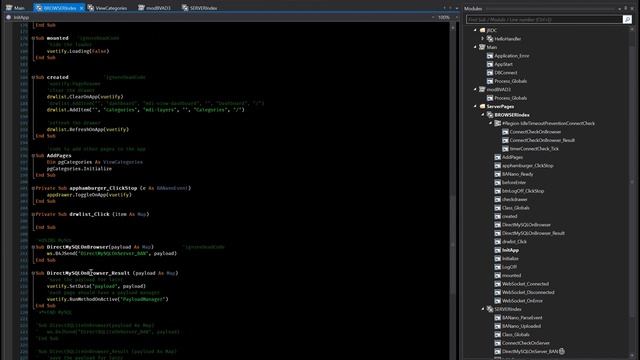Go to the LogOff sub
Screen dimensions: 640x360
(509, 267)
